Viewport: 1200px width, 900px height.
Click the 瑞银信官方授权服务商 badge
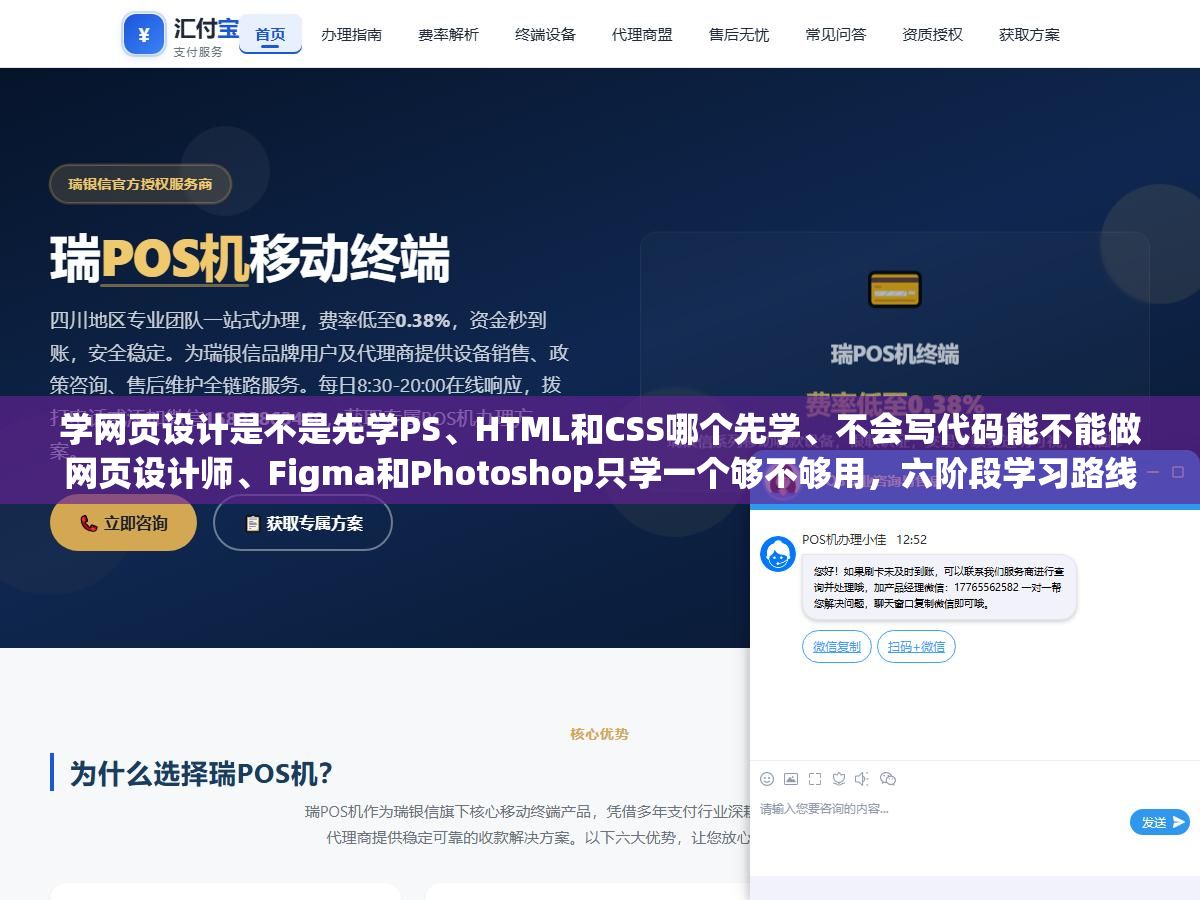[140, 184]
